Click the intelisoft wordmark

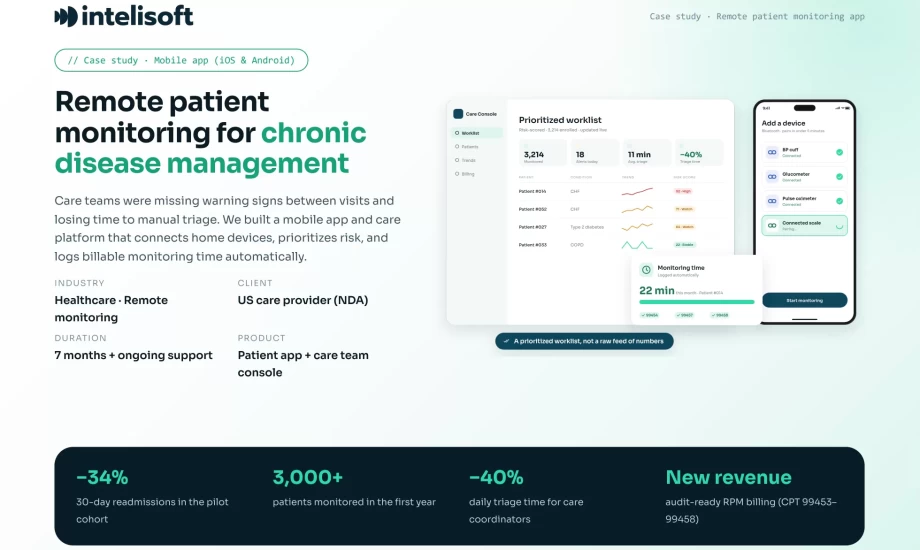tap(137, 16)
